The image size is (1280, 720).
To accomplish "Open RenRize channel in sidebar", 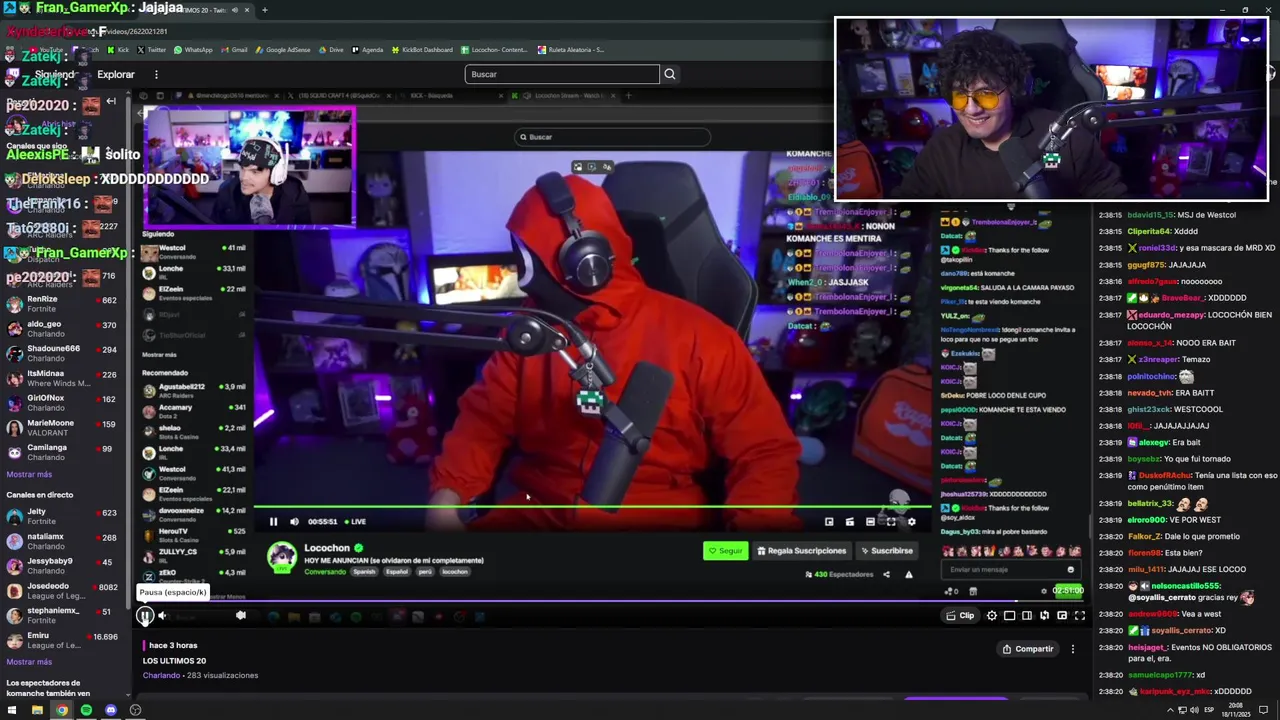I will pos(62,304).
